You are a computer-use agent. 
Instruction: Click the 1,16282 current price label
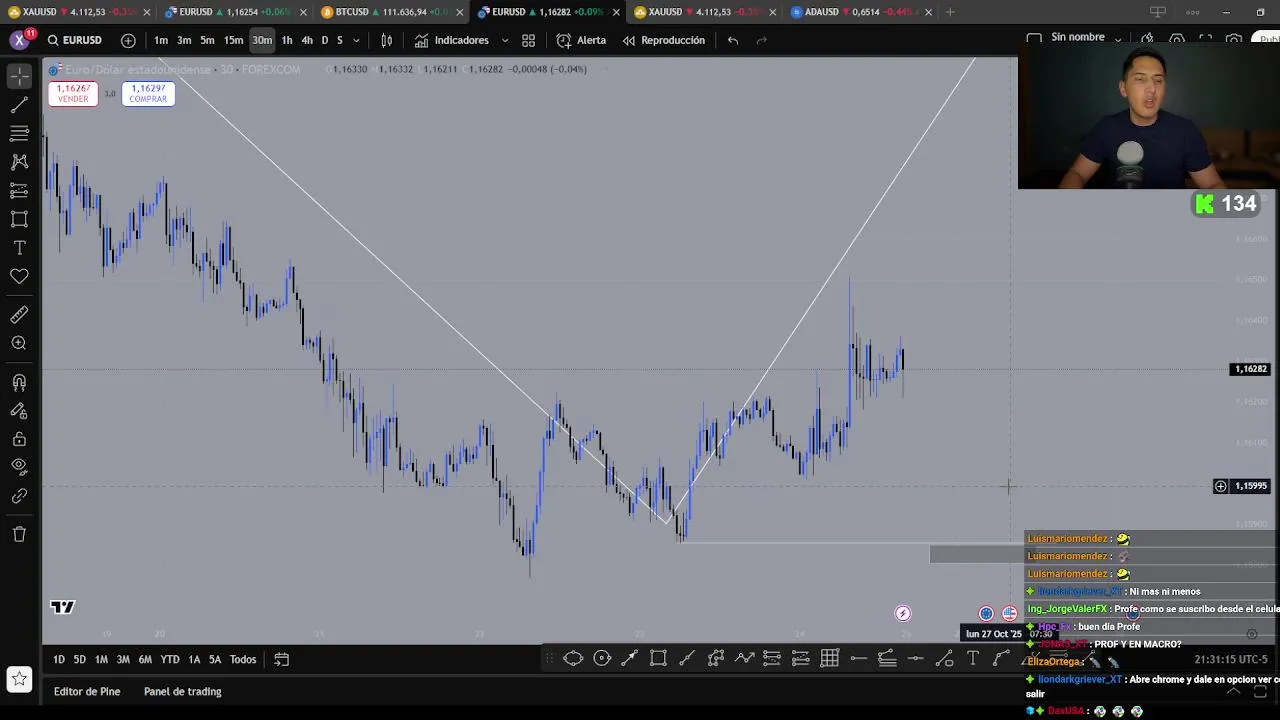pos(1250,369)
